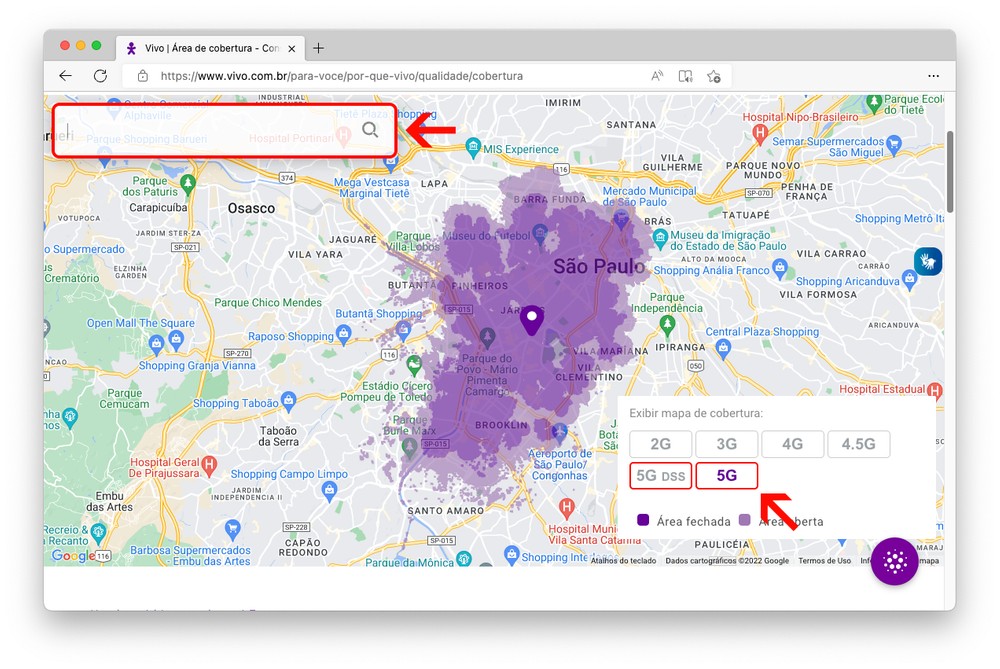Select the 5G coverage button
This screenshot has height=669, width=1000.
click(726, 476)
